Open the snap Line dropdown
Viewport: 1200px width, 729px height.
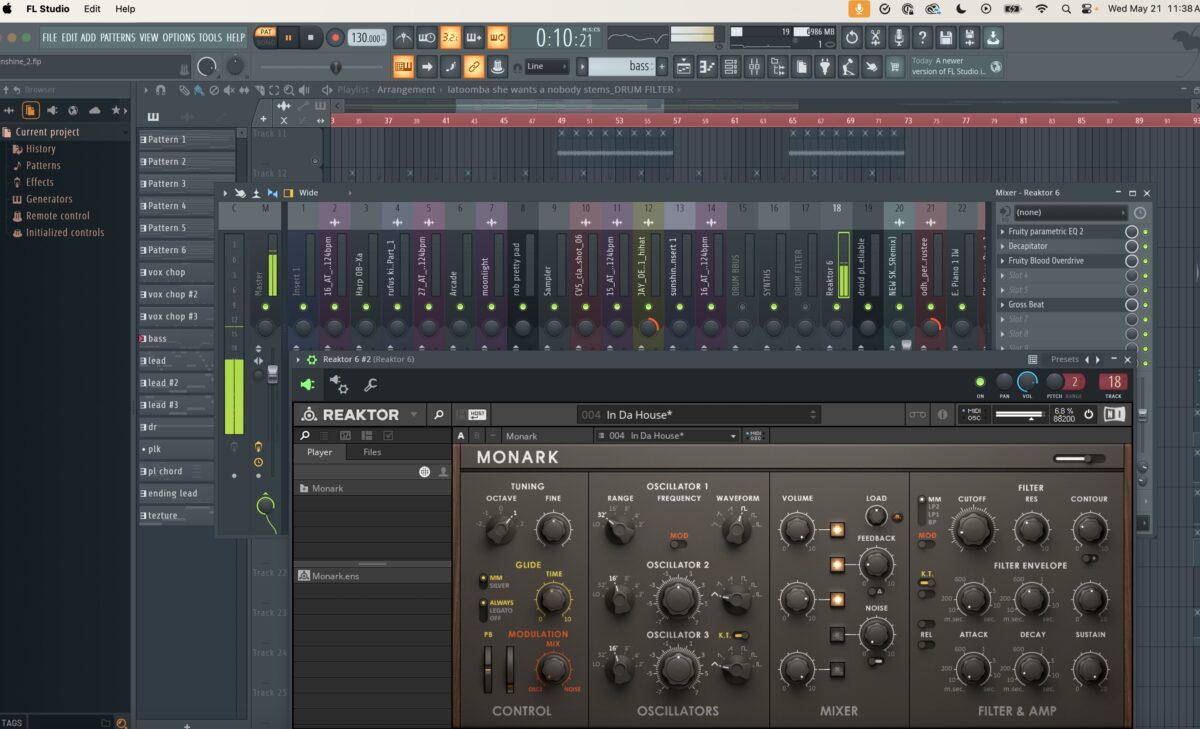point(547,66)
